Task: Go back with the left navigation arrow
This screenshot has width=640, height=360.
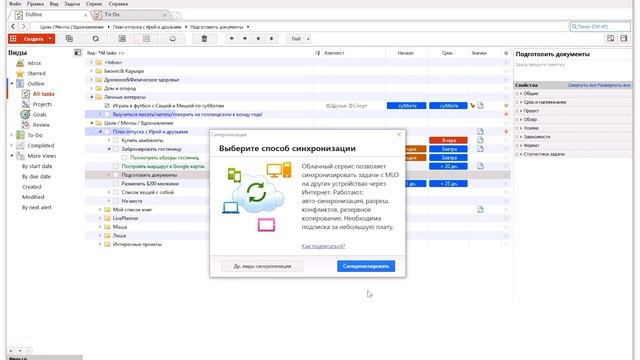Action: pos(13,27)
